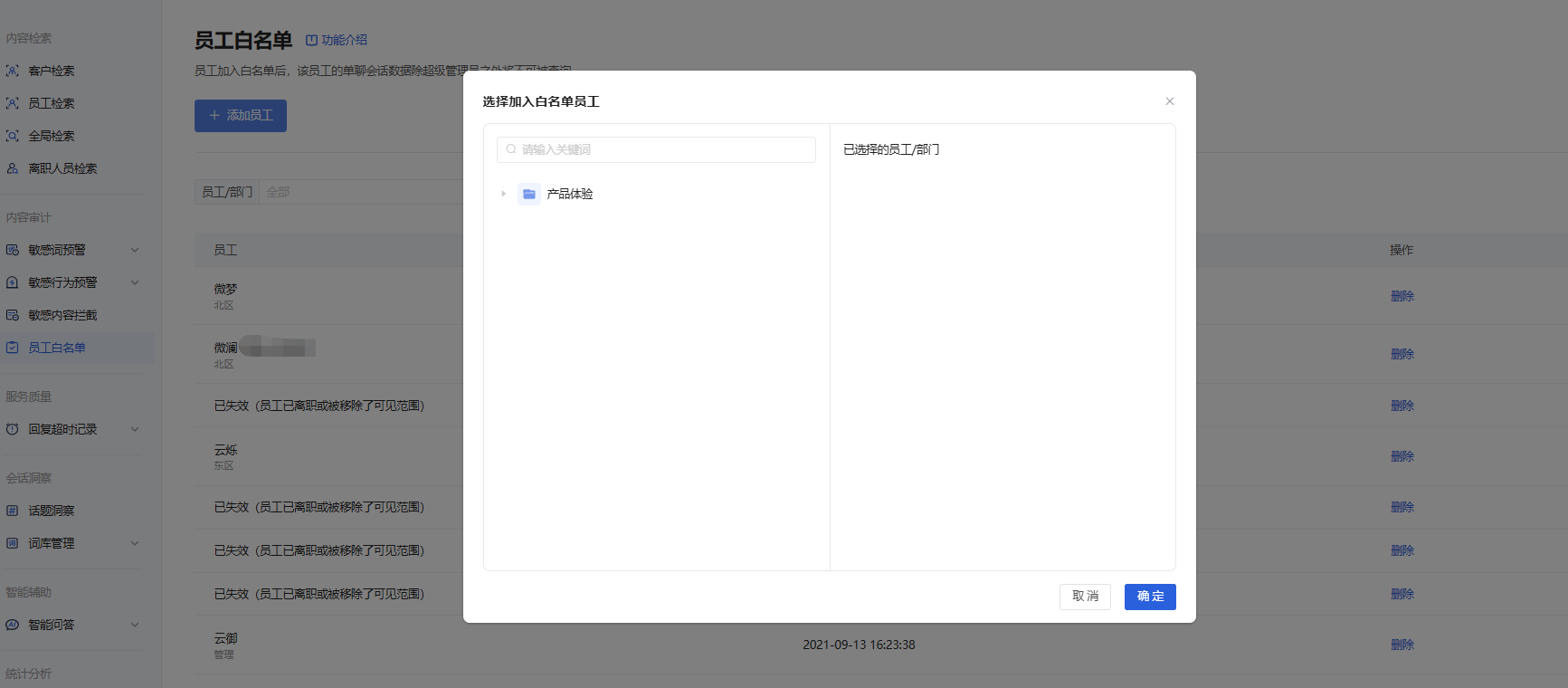Click the 2021-09-13 16:23:38 timestamp
Image resolution: width=1568 pixels, height=688 pixels.
click(859, 645)
